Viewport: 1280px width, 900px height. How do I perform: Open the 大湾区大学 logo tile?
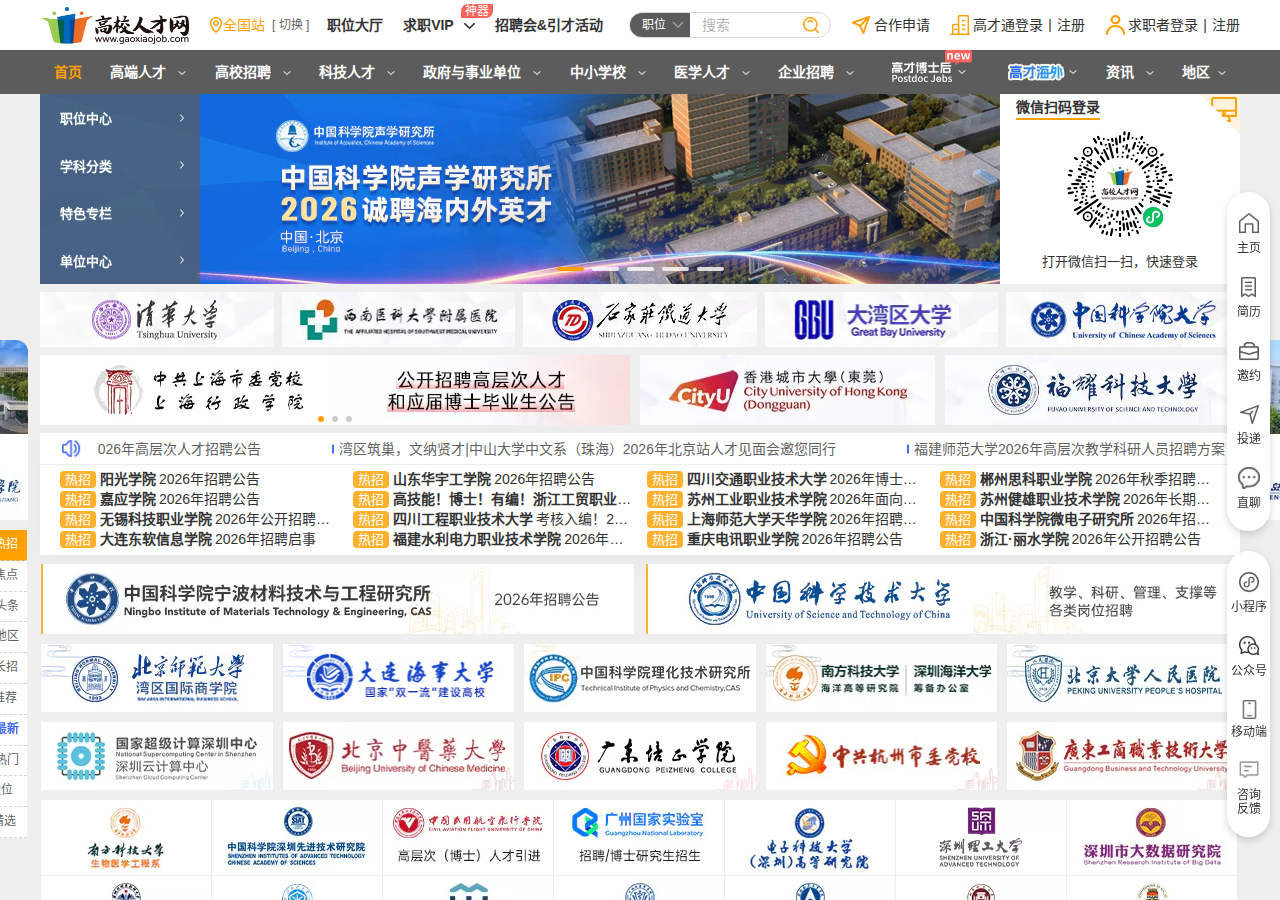881,320
